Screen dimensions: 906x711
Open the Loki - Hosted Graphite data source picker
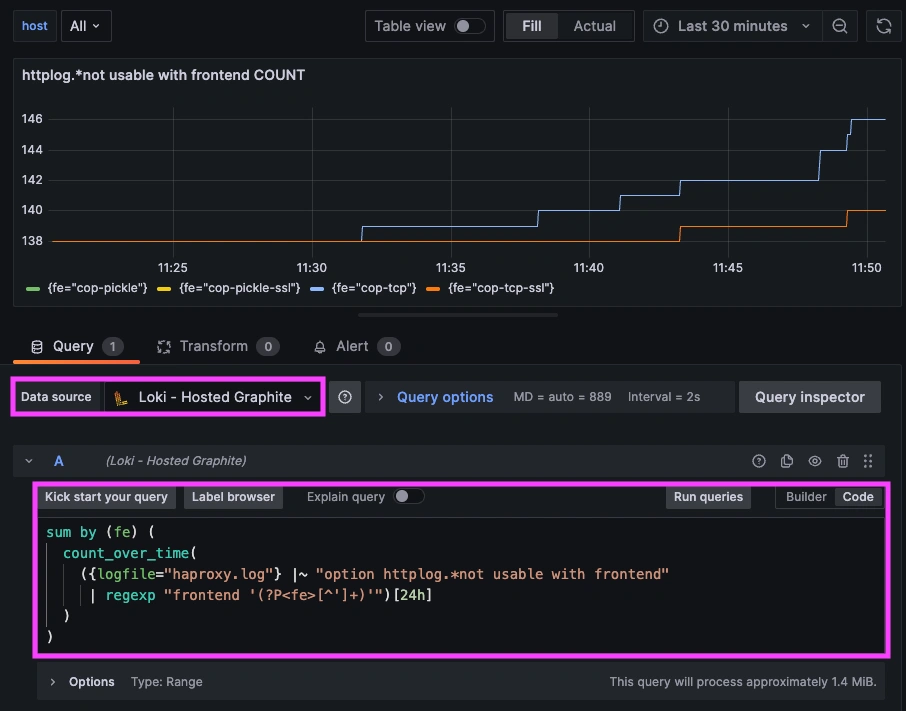(x=213, y=397)
